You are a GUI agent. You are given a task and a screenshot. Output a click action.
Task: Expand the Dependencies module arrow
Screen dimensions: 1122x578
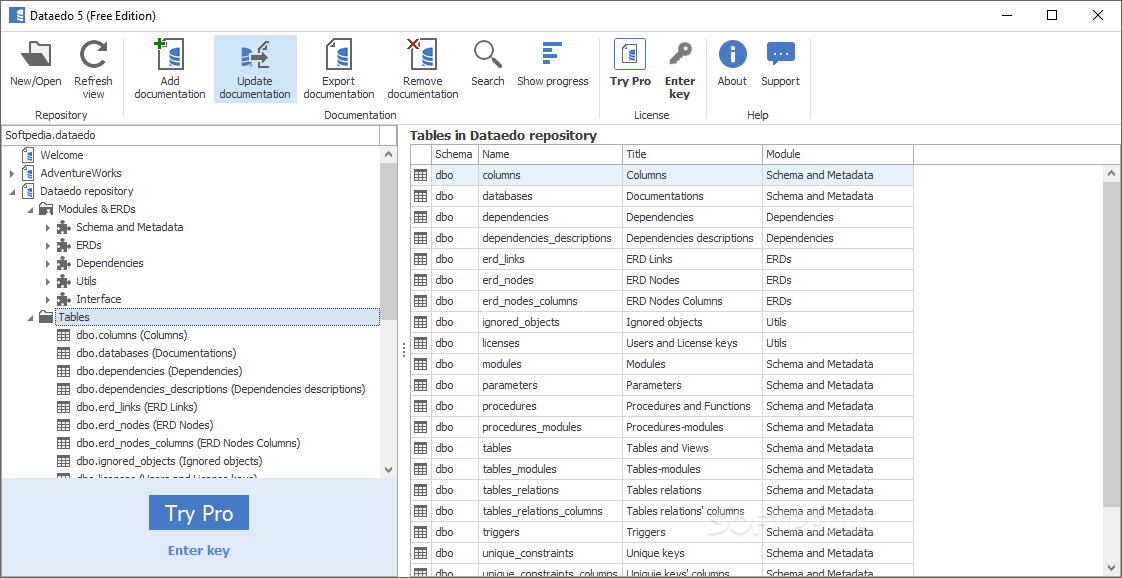pyautogui.click(x=48, y=263)
